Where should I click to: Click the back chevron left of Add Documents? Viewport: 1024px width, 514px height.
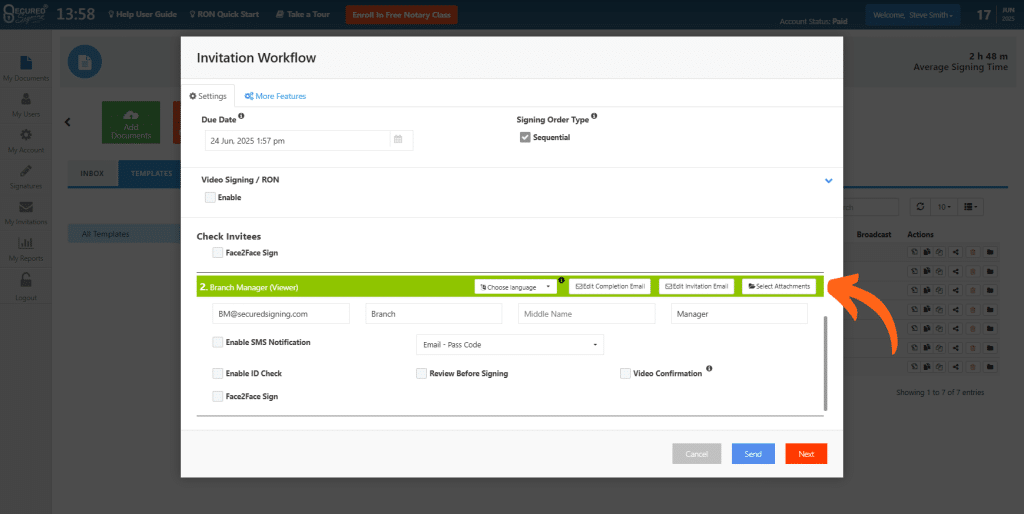pyautogui.click(x=67, y=122)
